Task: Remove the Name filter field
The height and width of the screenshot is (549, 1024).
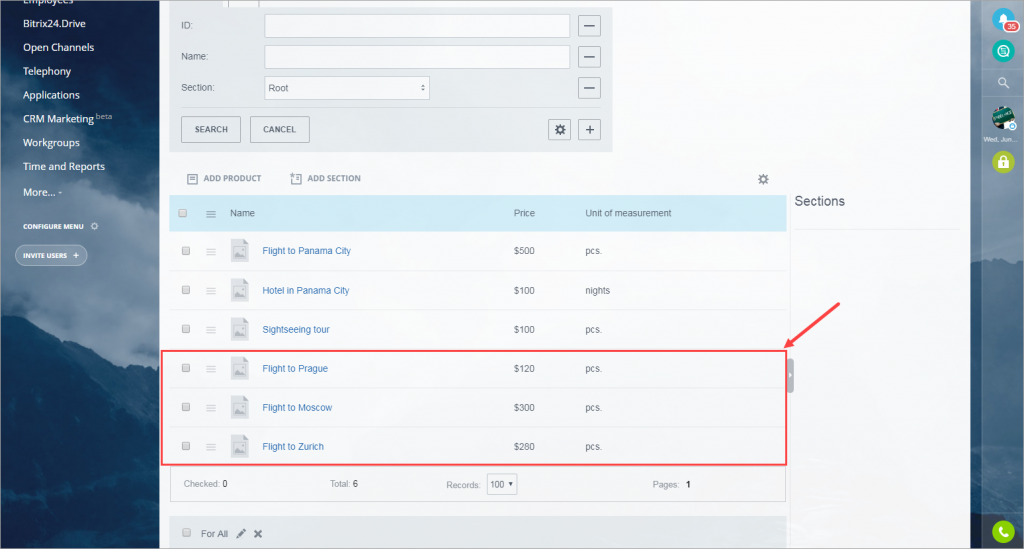Action: click(589, 57)
